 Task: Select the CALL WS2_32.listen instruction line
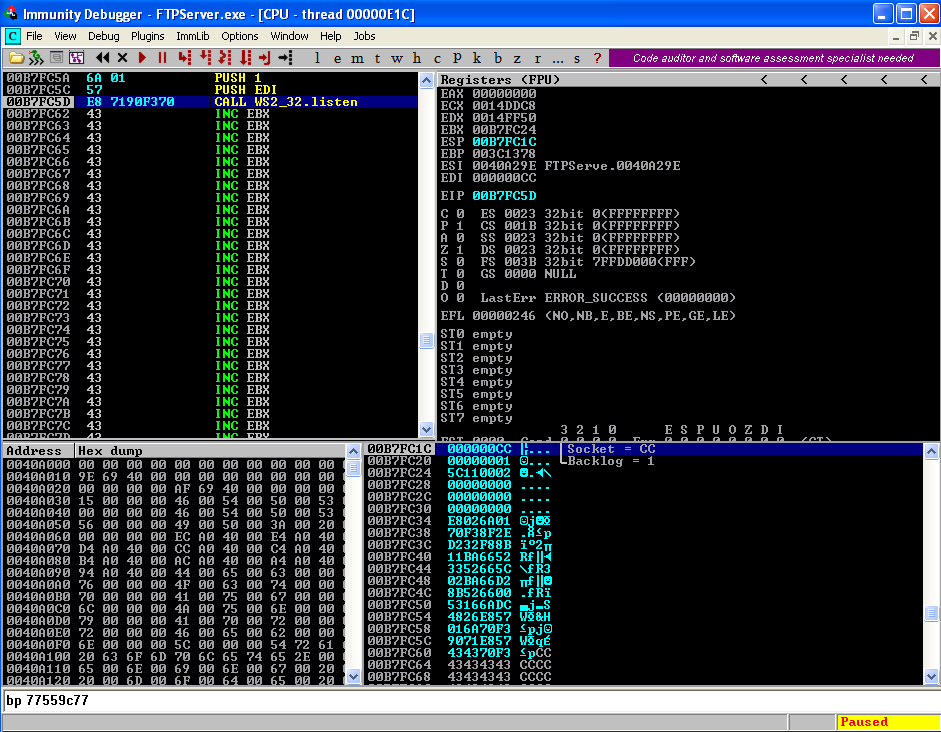click(211, 102)
